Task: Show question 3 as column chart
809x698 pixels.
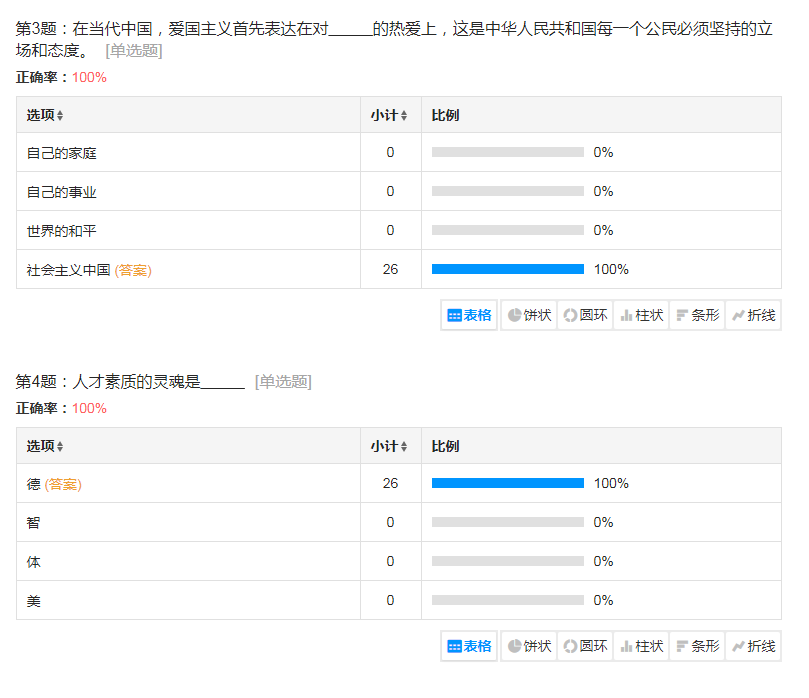Action: [x=641, y=315]
